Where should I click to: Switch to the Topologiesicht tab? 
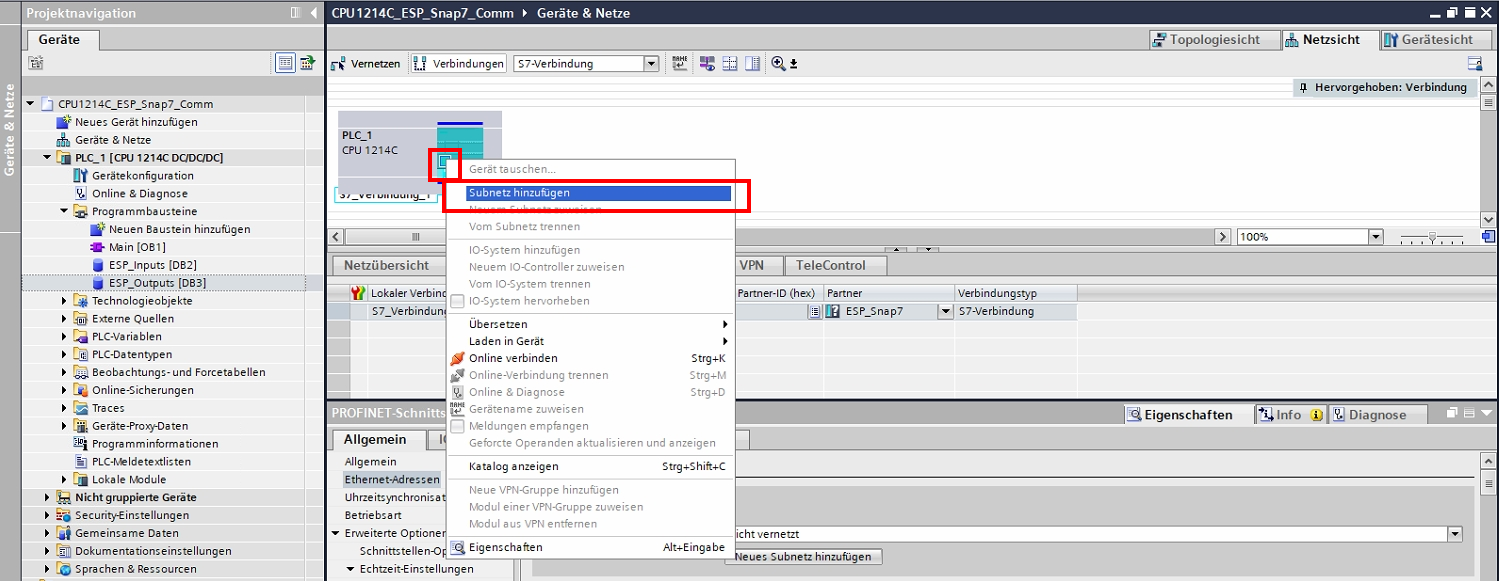(1213, 40)
